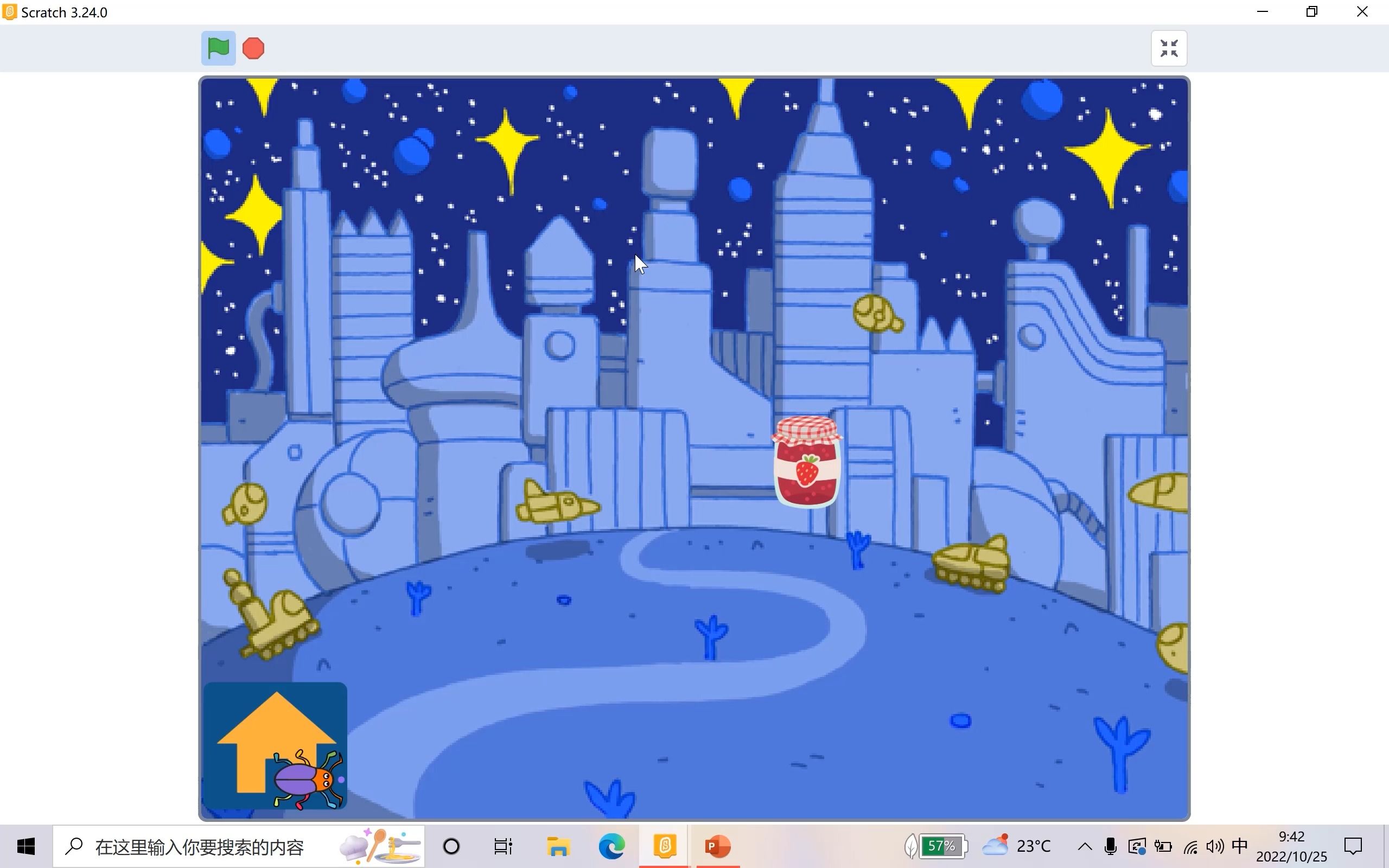The width and height of the screenshot is (1389, 868).
Task: Open File Explorer from the taskbar
Action: coord(557,846)
